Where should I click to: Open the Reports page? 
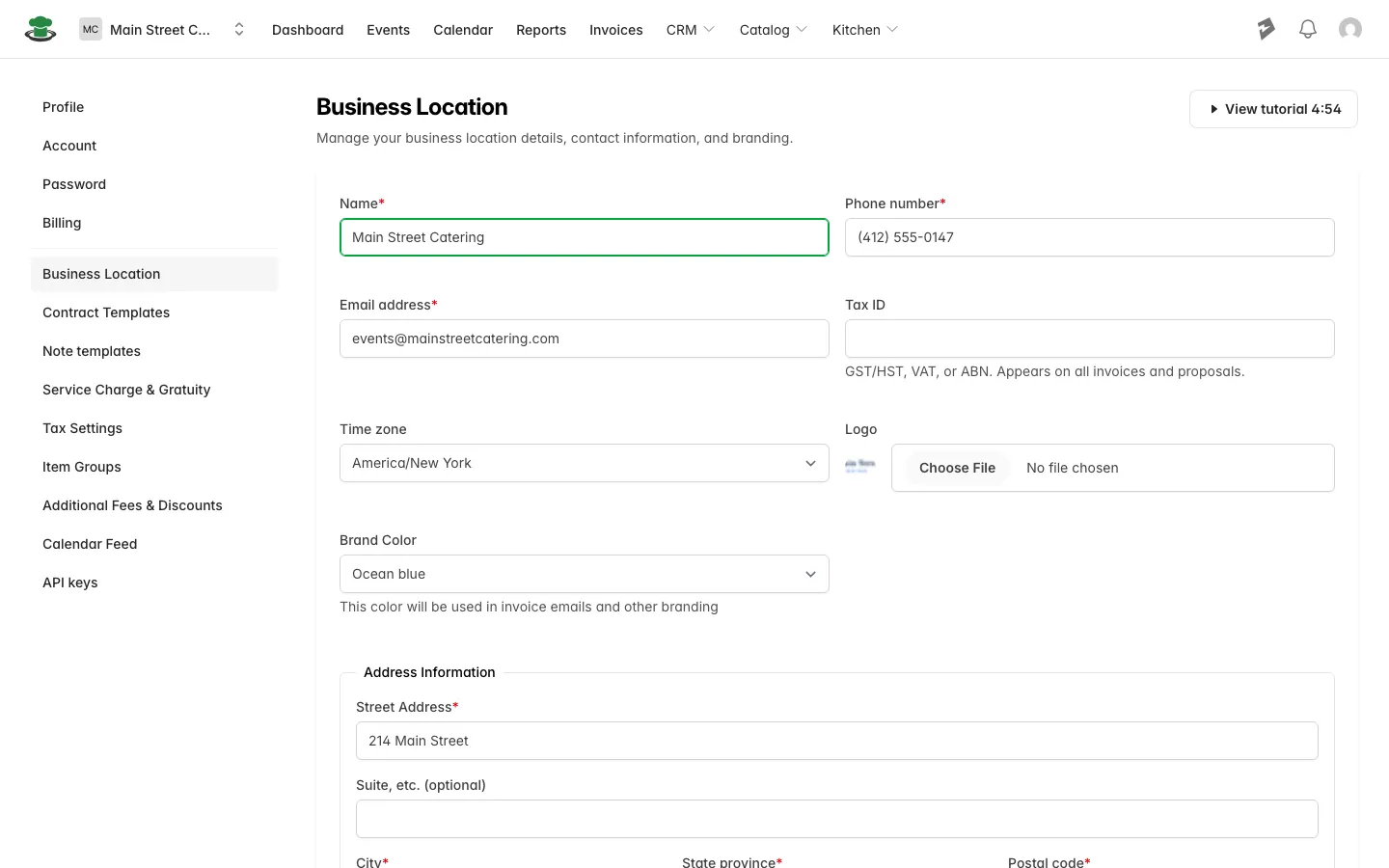(541, 30)
